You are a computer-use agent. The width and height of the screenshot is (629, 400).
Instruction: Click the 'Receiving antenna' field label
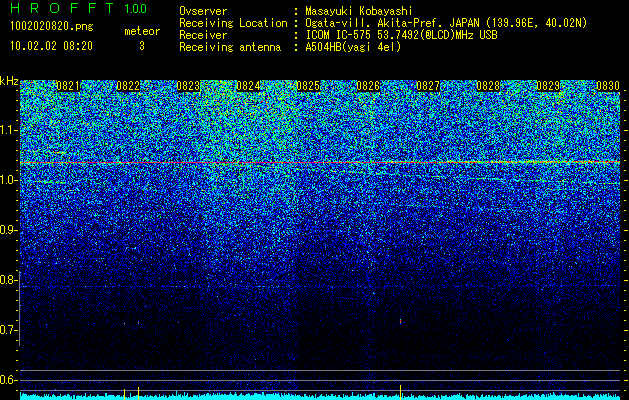(230, 47)
